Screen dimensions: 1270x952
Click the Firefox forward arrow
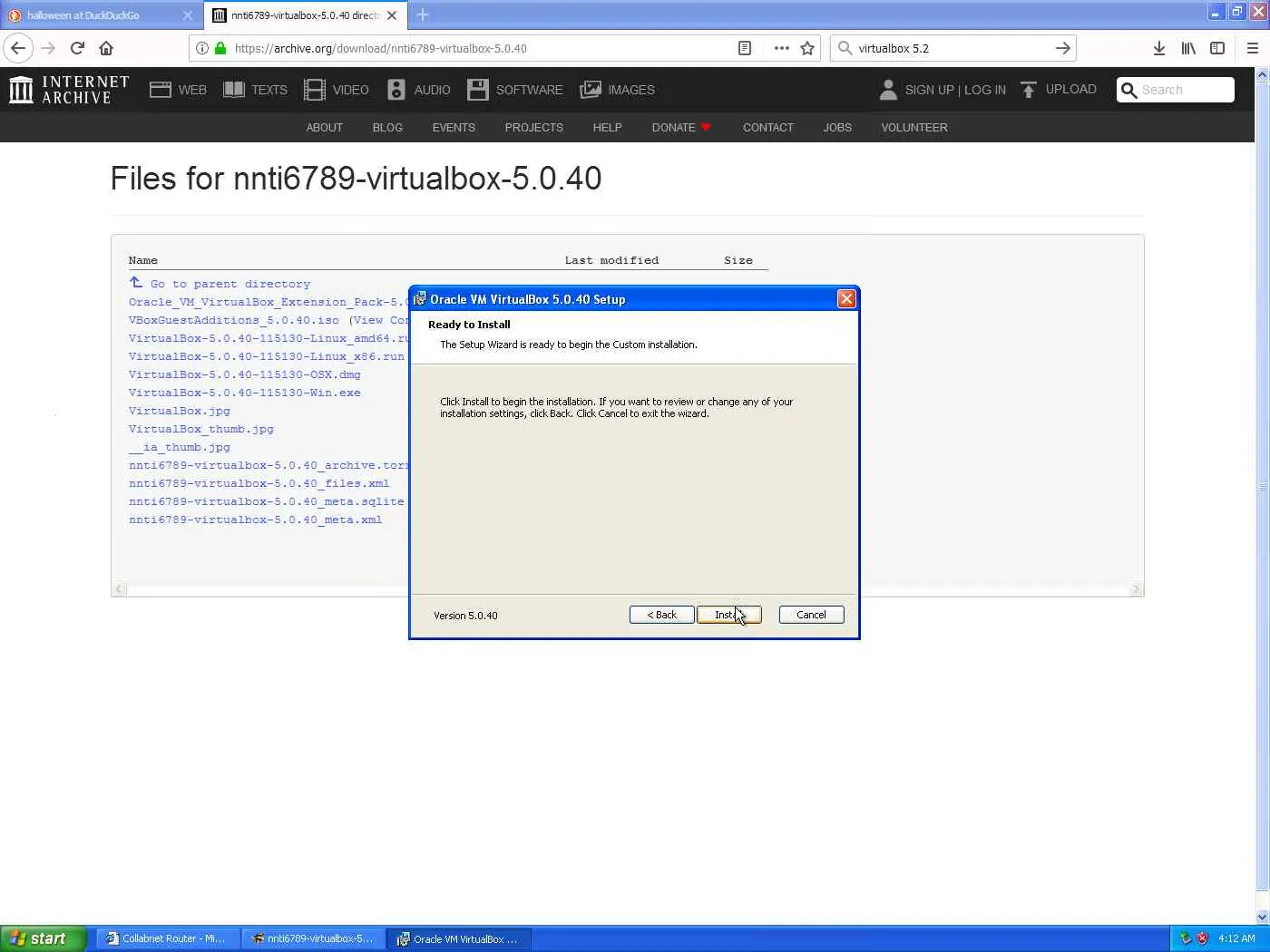coord(48,48)
